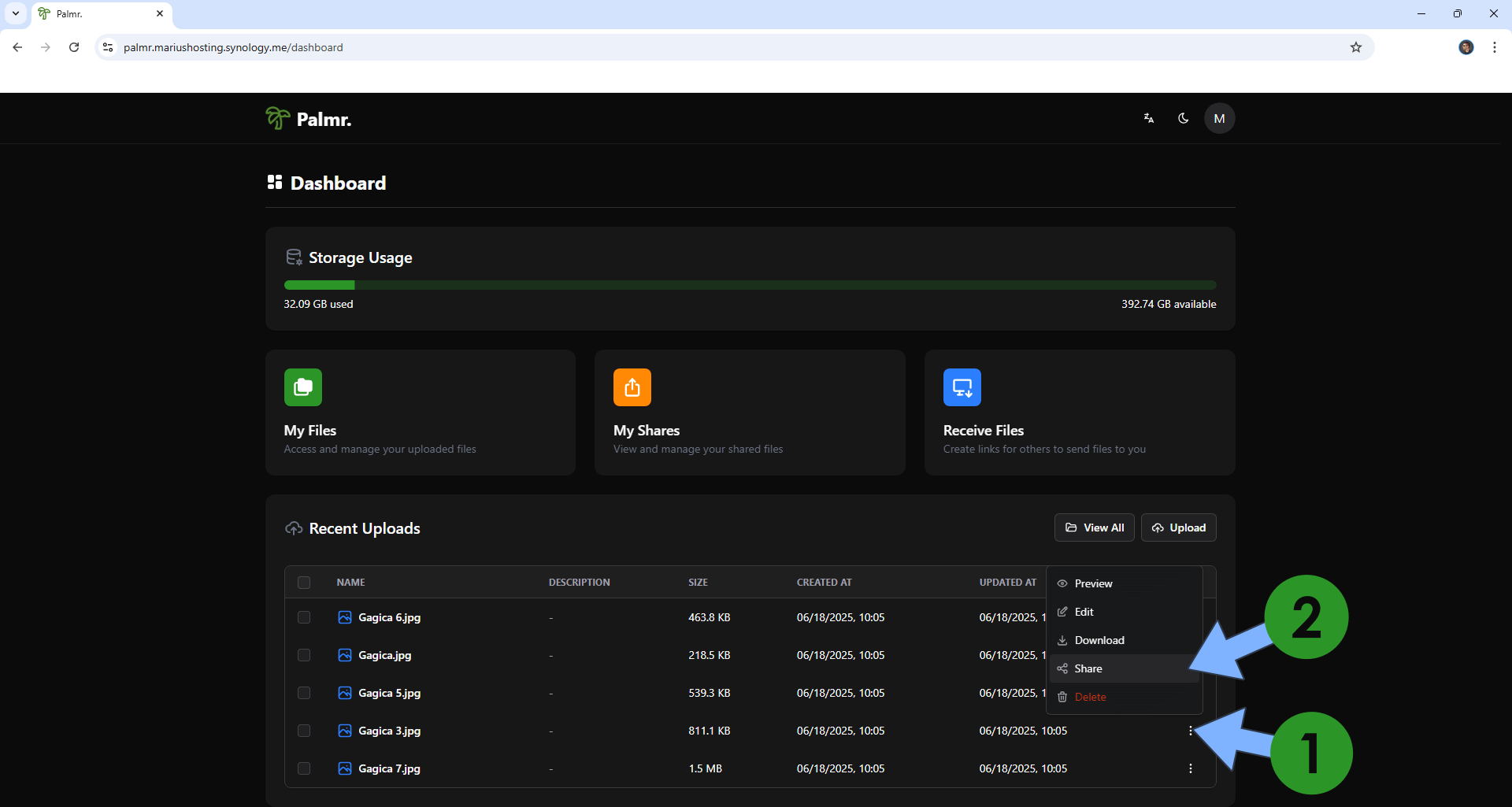This screenshot has width=1512, height=807.
Task: Click the CREATED AT column header
Action: pos(824,583)
